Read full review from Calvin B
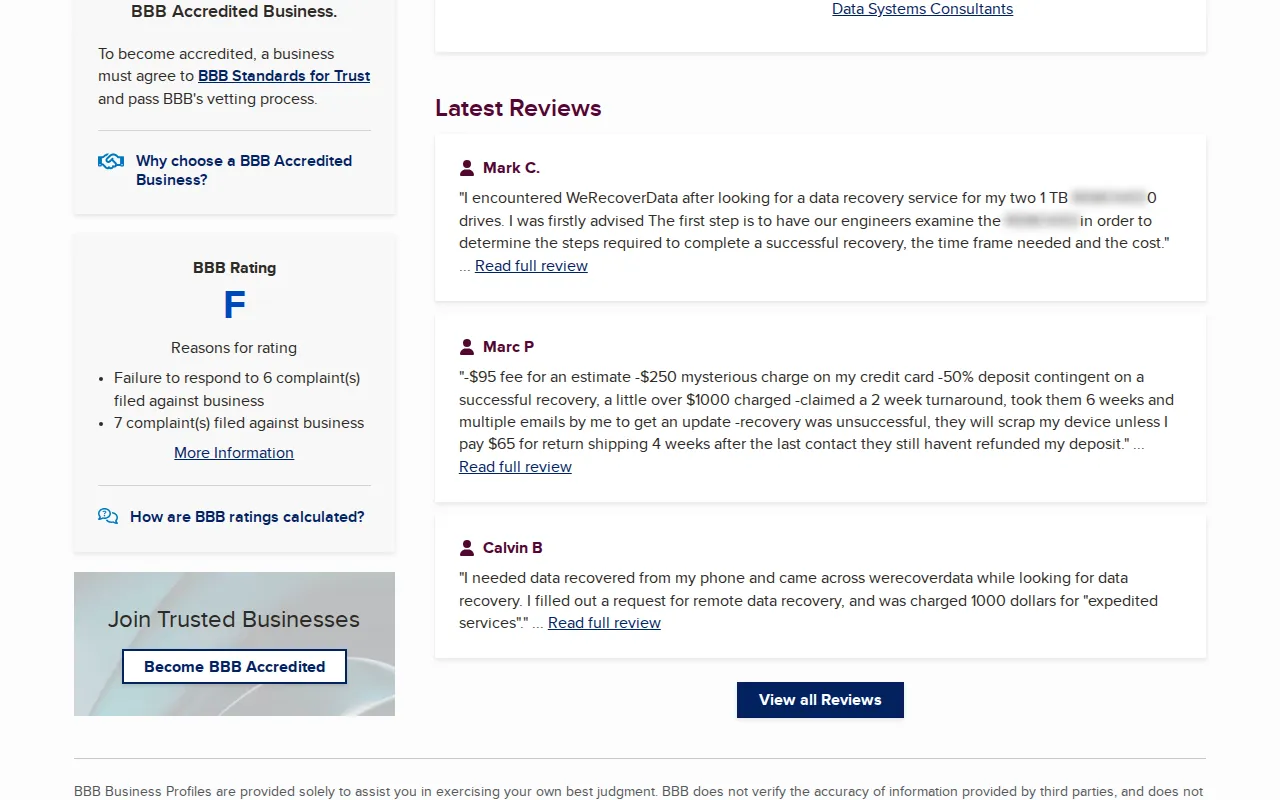1280x800 pixels. (x=604, y=623)
